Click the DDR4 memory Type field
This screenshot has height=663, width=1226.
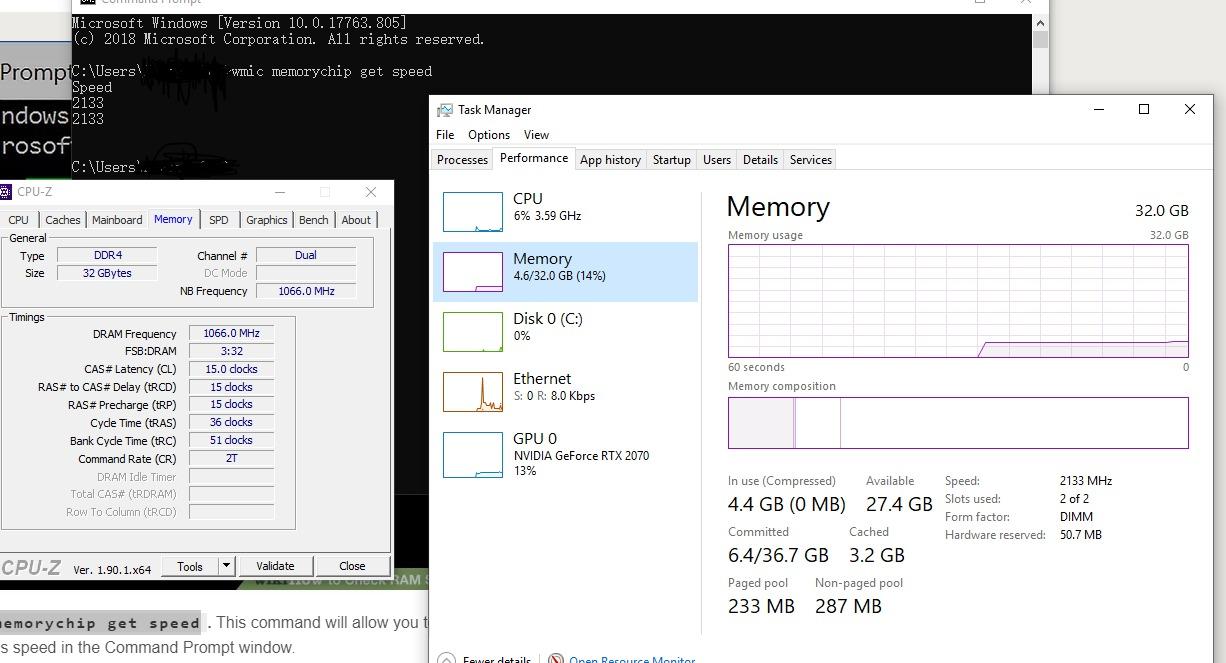coord(107,255)
